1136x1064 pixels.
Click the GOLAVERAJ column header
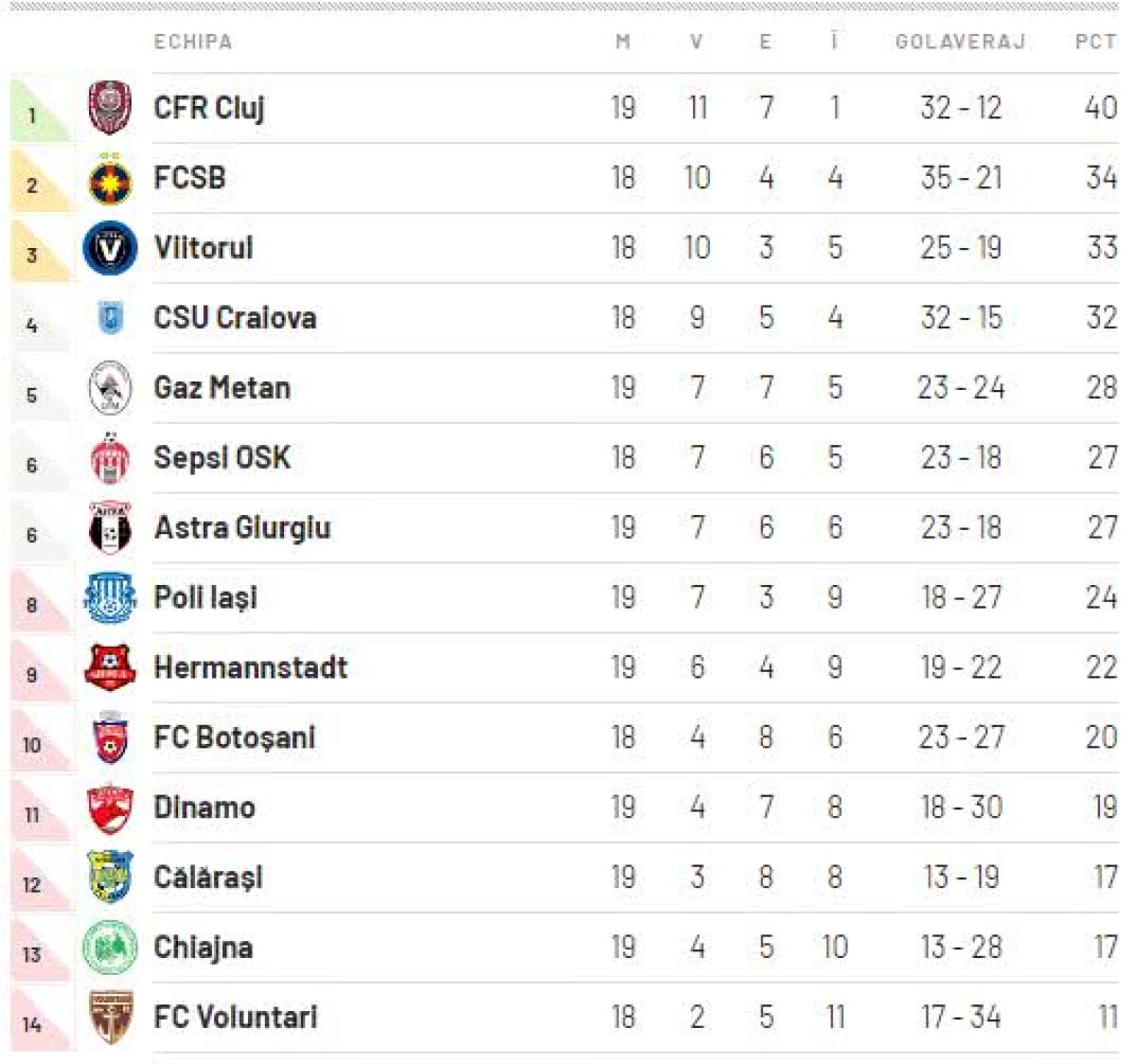pos(960,42)
